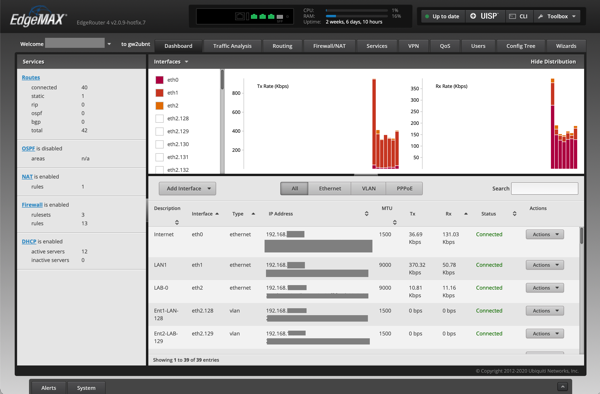Open the Wizards tab
The width and height of the screenshot is (600, 394).
(x=566, y=46)
